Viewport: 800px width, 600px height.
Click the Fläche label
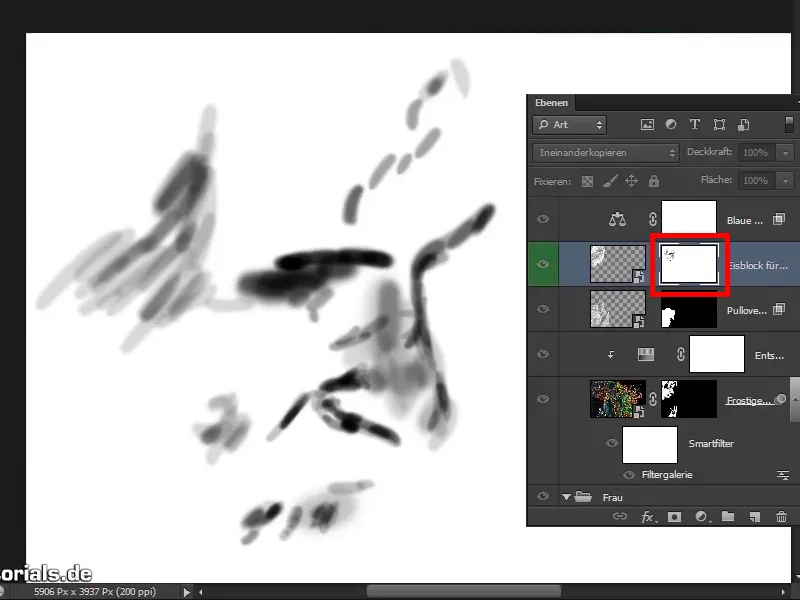pyautogui.click(x=716, y=180)
